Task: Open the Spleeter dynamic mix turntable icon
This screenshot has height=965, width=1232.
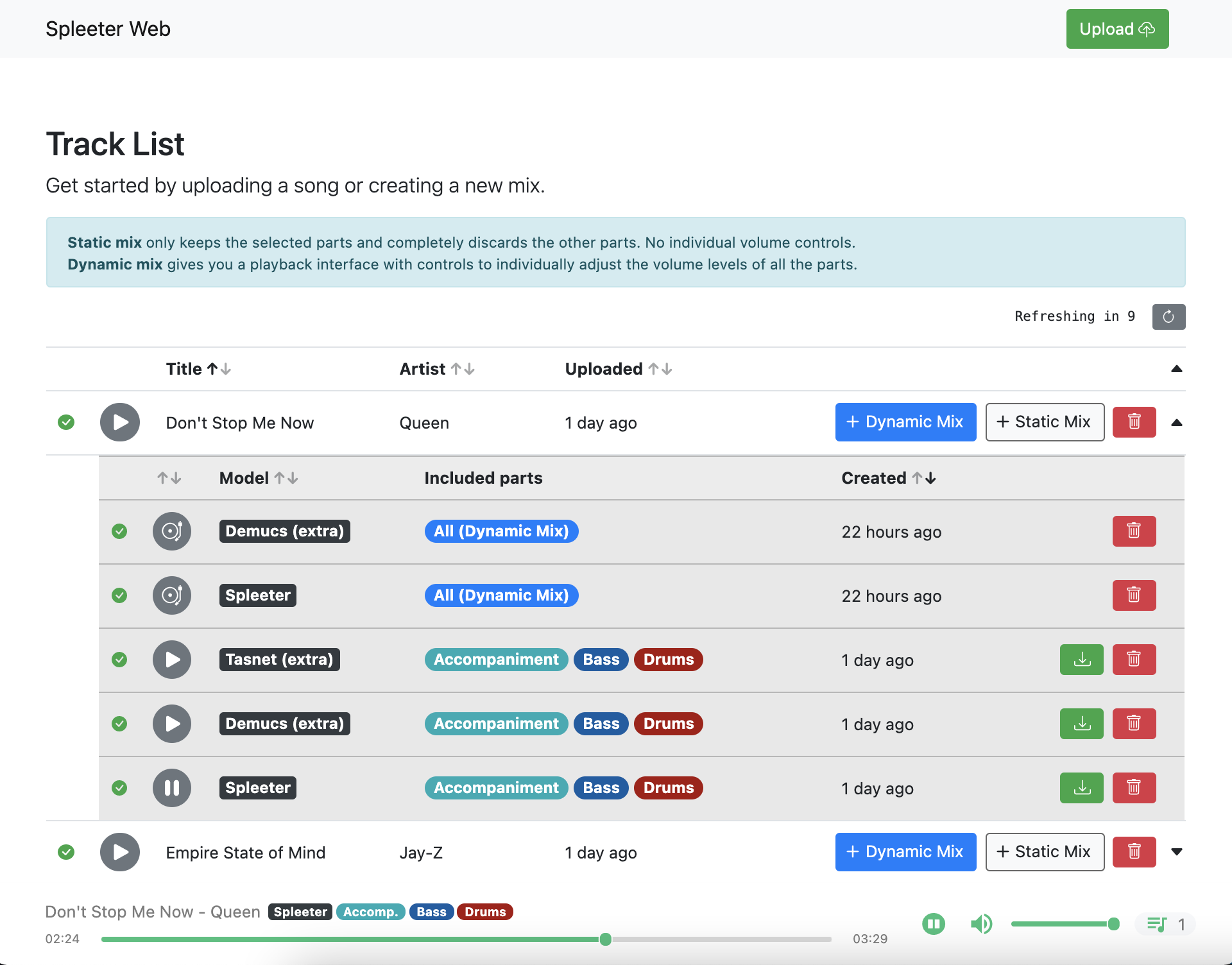Action: tap(171, 595)
